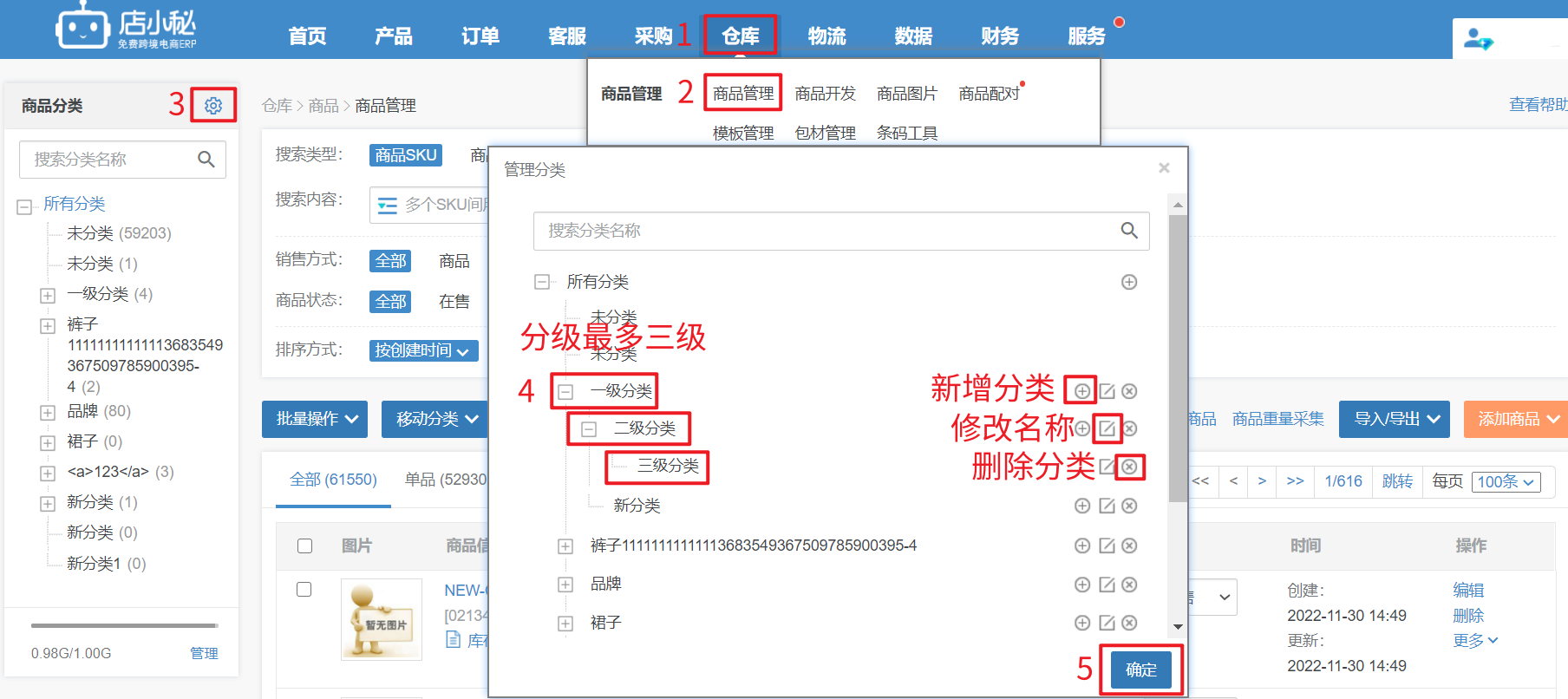Expand 一级分类 (4) in left panel
The height and width of the screenshot is (699, 1568).
coord(48,296)
